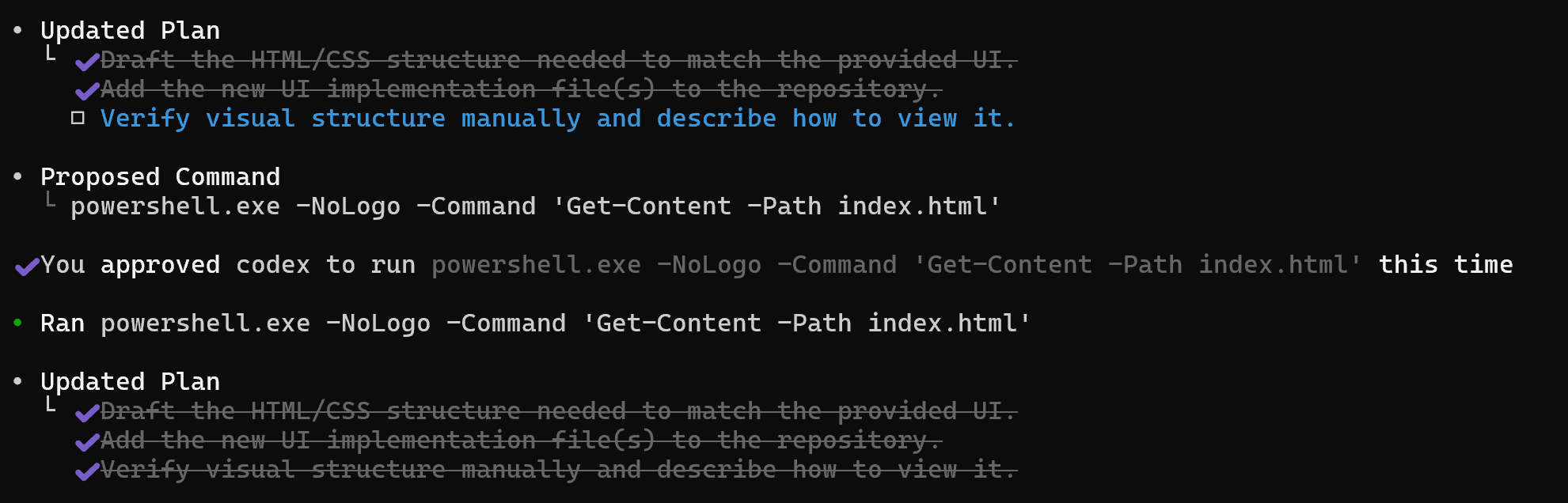Tick the empty checkbox beside the blue Verify step

point(78,119)
